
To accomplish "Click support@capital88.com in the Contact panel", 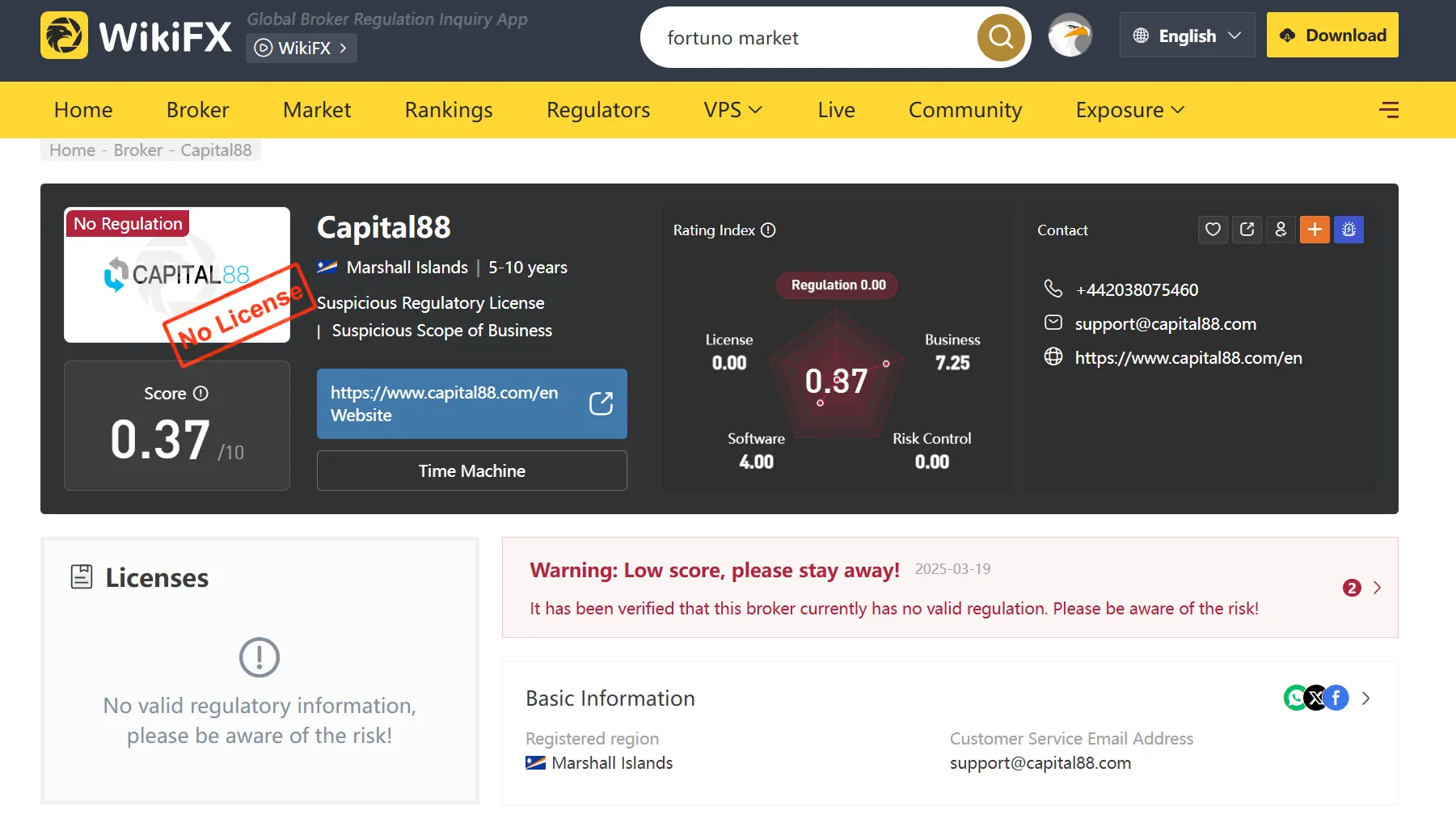I will click(1166, 324).
